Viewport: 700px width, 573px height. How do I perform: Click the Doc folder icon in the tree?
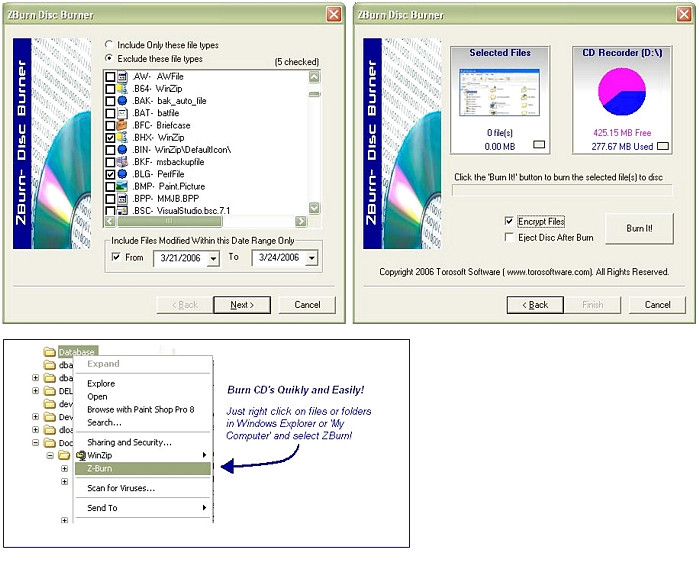[50, 443]
